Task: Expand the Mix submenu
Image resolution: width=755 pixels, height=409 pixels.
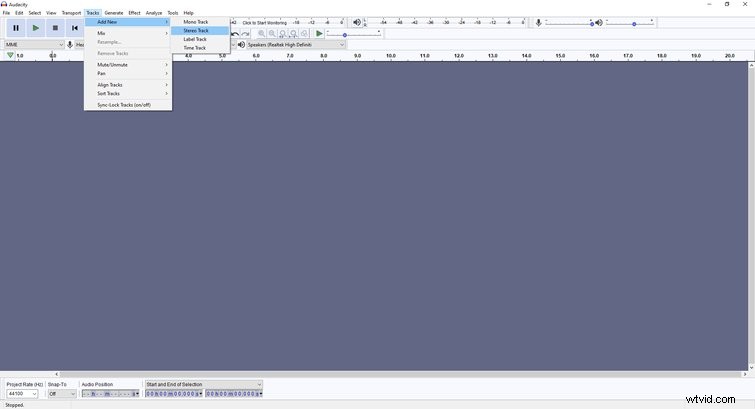Action: tap(128, 33)
